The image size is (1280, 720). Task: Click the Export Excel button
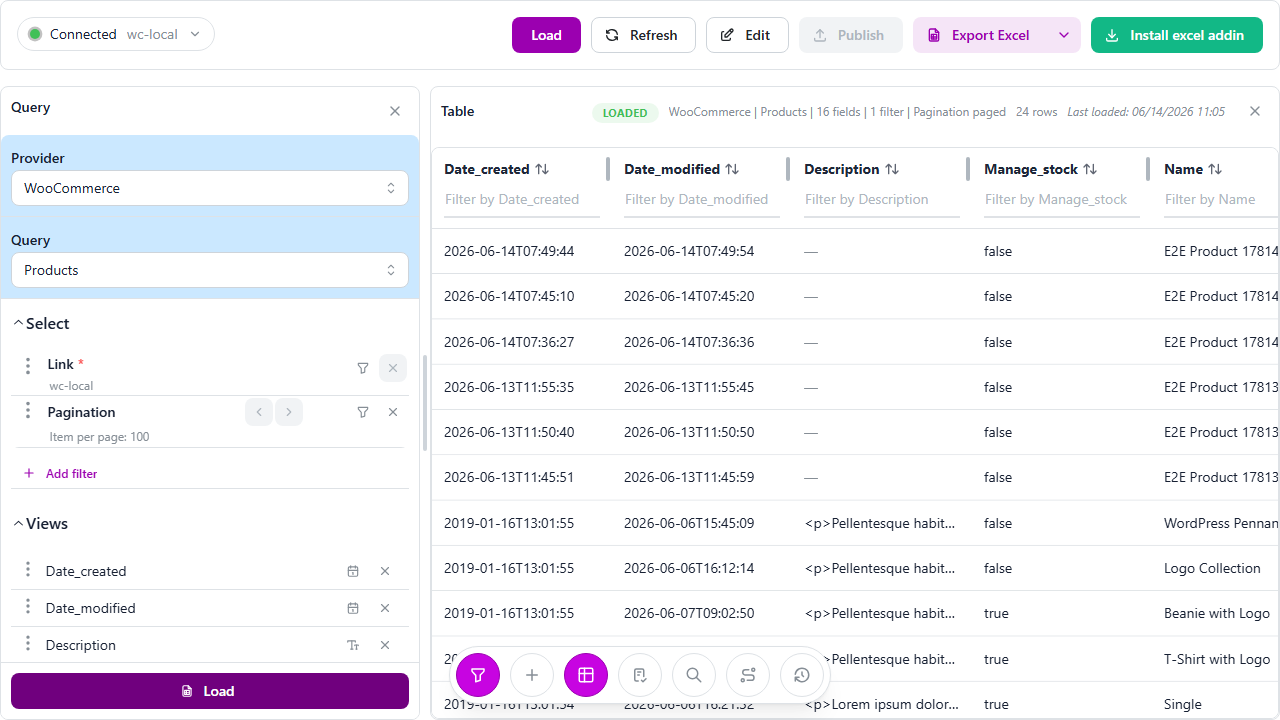(x=980, y=35)
